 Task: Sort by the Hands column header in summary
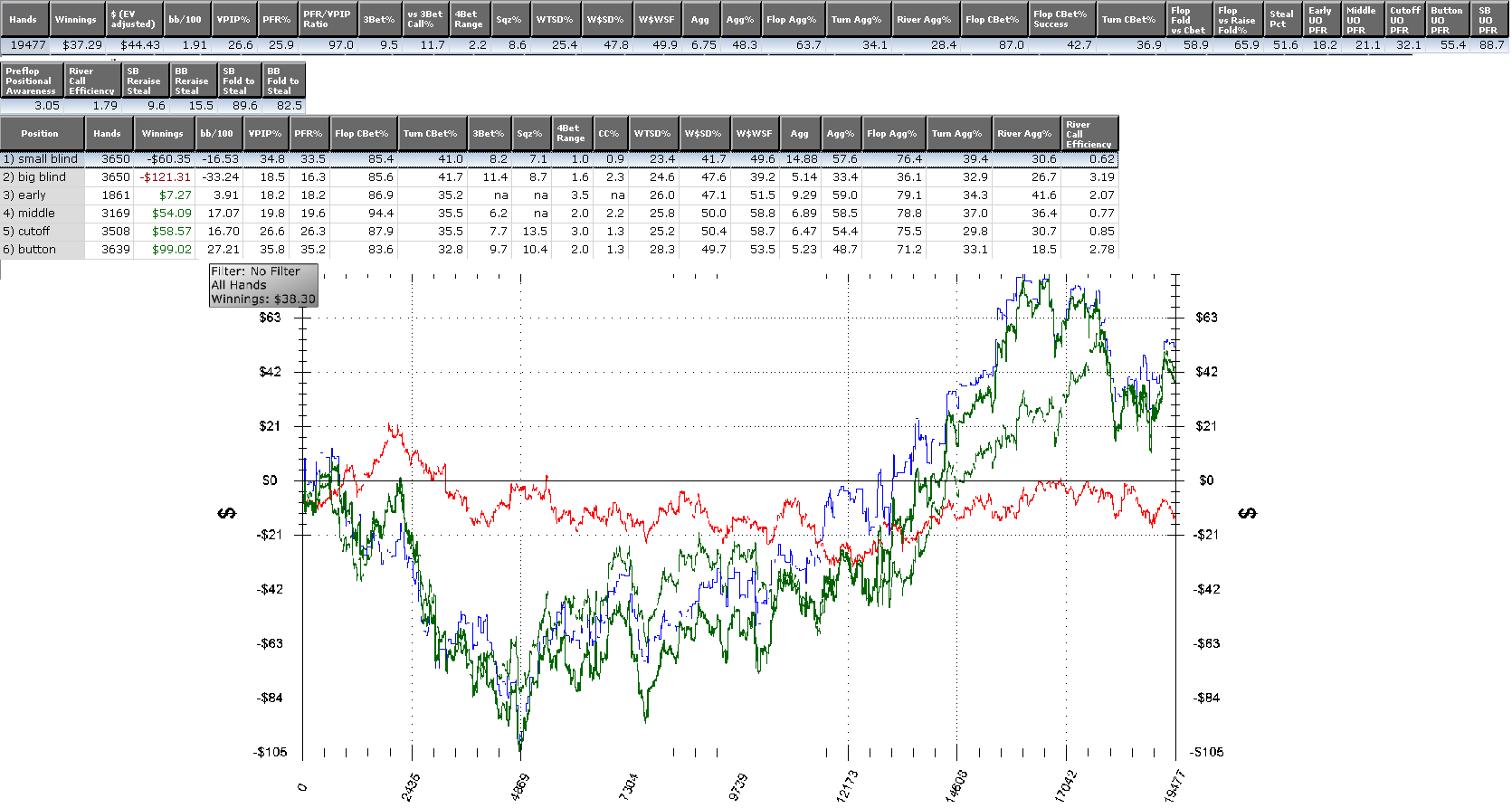[24, 19]
